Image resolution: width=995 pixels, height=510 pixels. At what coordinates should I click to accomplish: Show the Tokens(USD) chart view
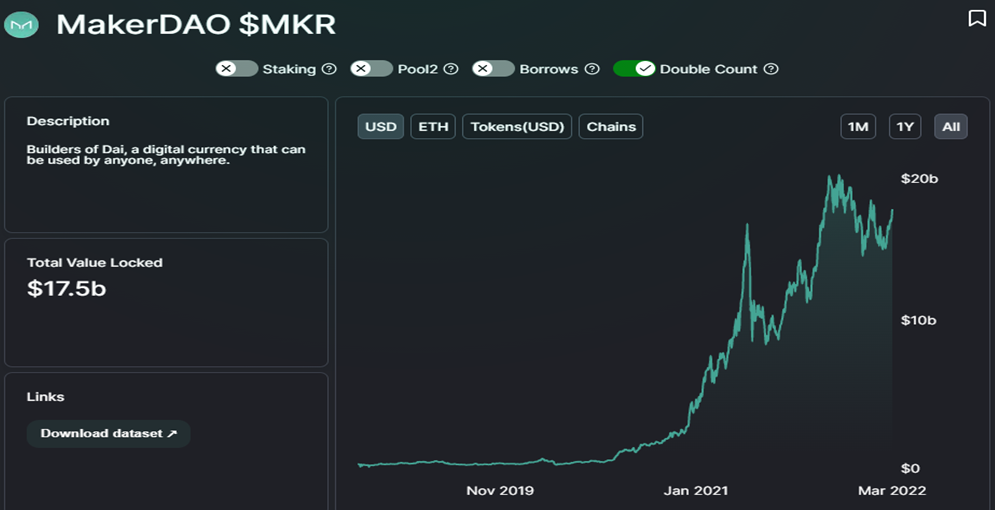click(x=517, y=127)
